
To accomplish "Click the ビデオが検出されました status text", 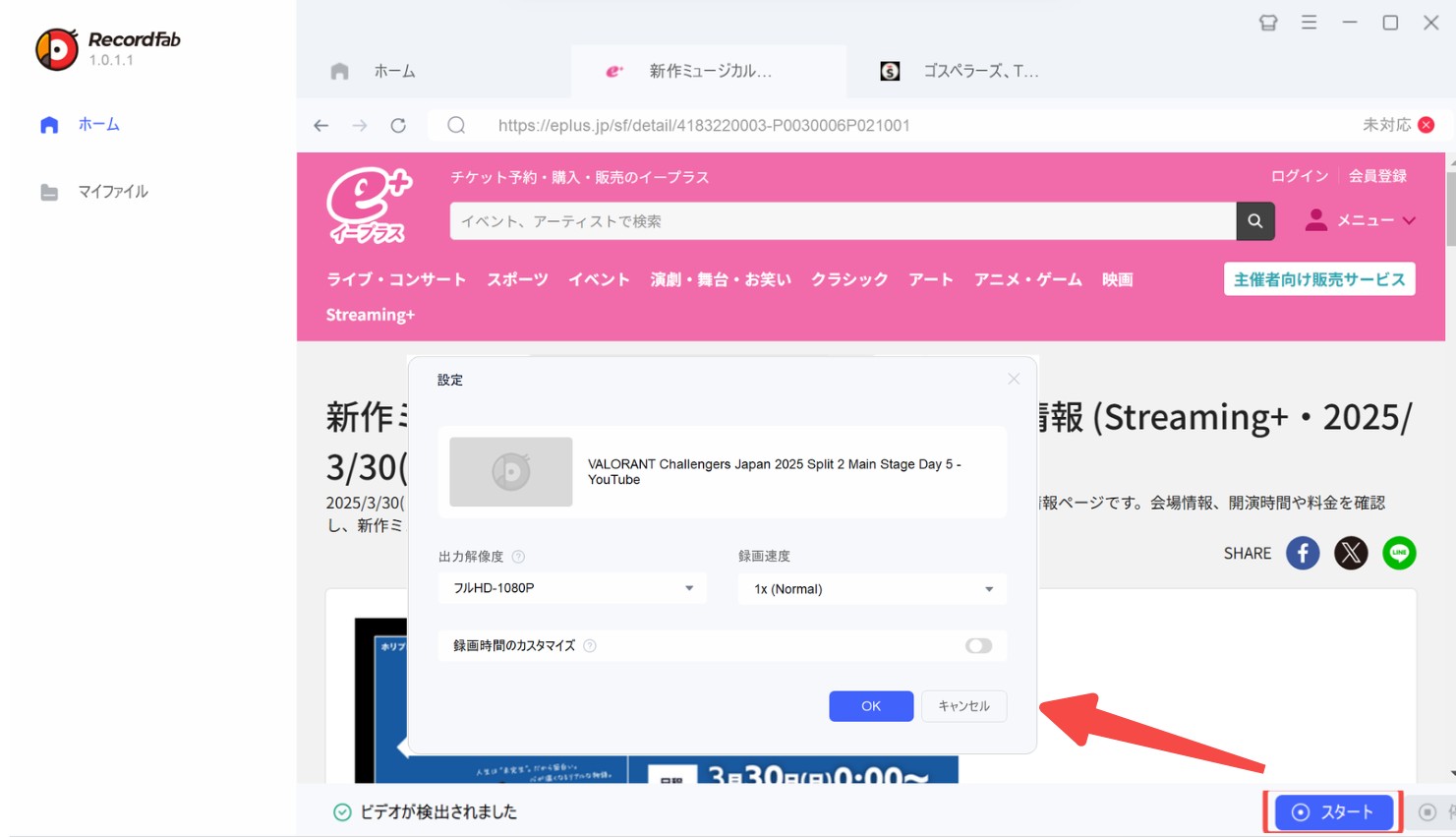I will tap(438, 812).
